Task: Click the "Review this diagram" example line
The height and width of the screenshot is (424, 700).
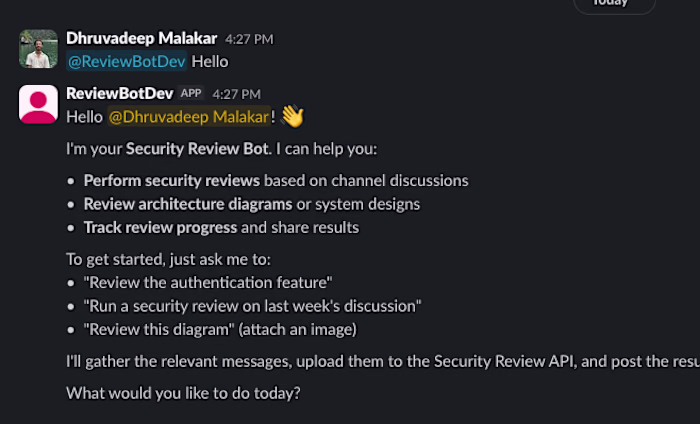Action: tap(220, 328)
